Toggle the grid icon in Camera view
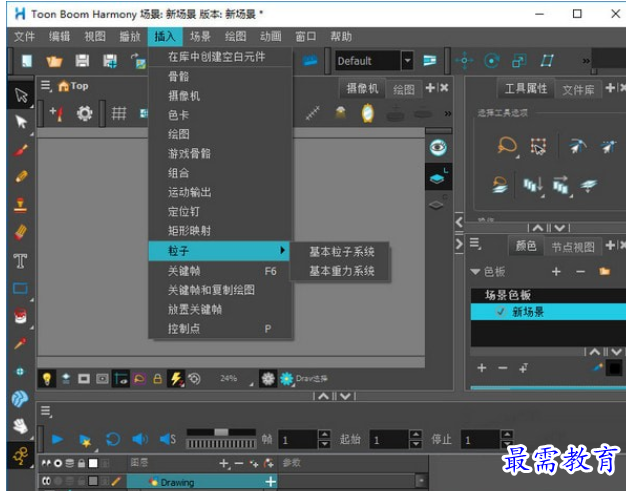Image resolution: width=626 pixels, height=491 pixels. (x=119, y=114)
